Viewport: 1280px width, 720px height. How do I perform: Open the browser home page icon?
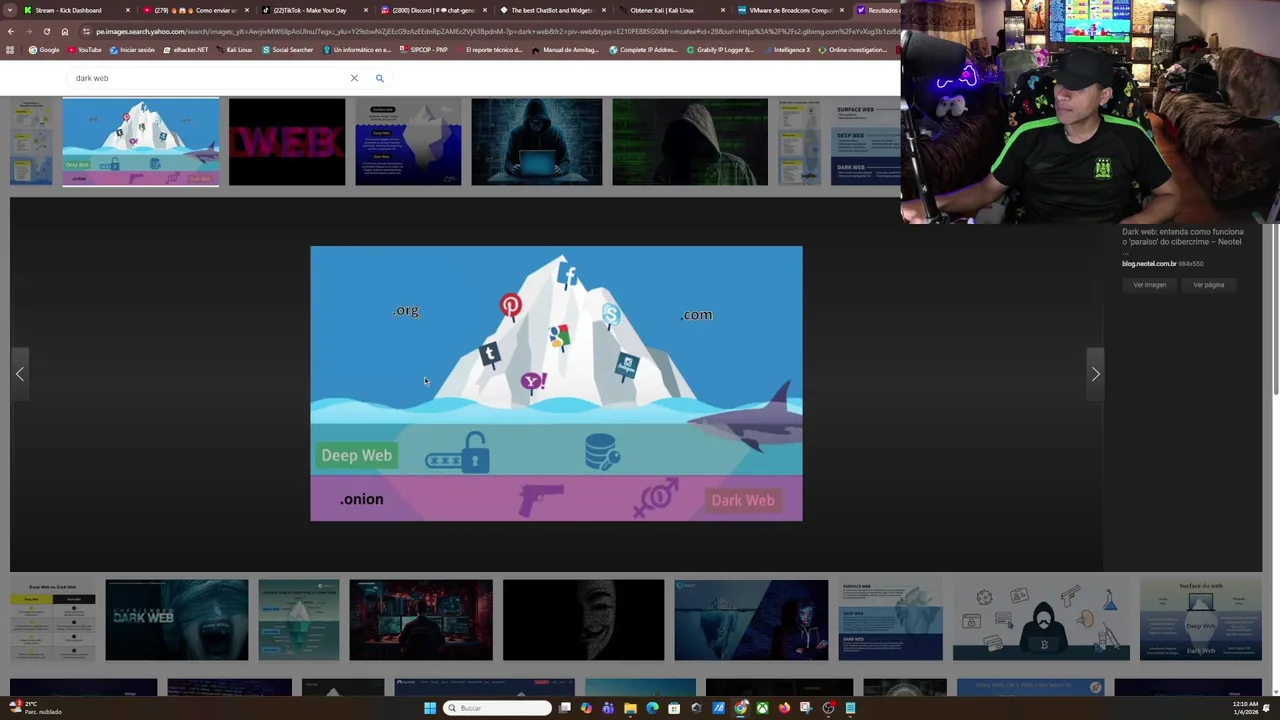pos(64,31)
